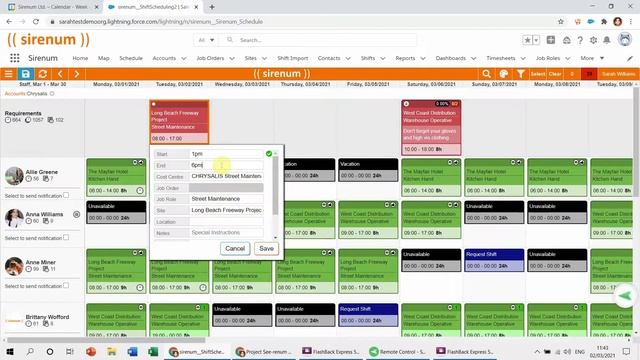Click Clear in the orange toolbar
Screen dimensions: 640x360
[555, 74]
